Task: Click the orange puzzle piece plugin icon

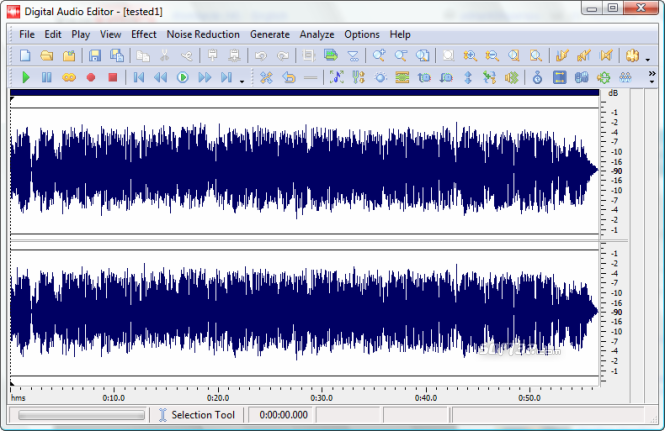Action: point(632,56)
